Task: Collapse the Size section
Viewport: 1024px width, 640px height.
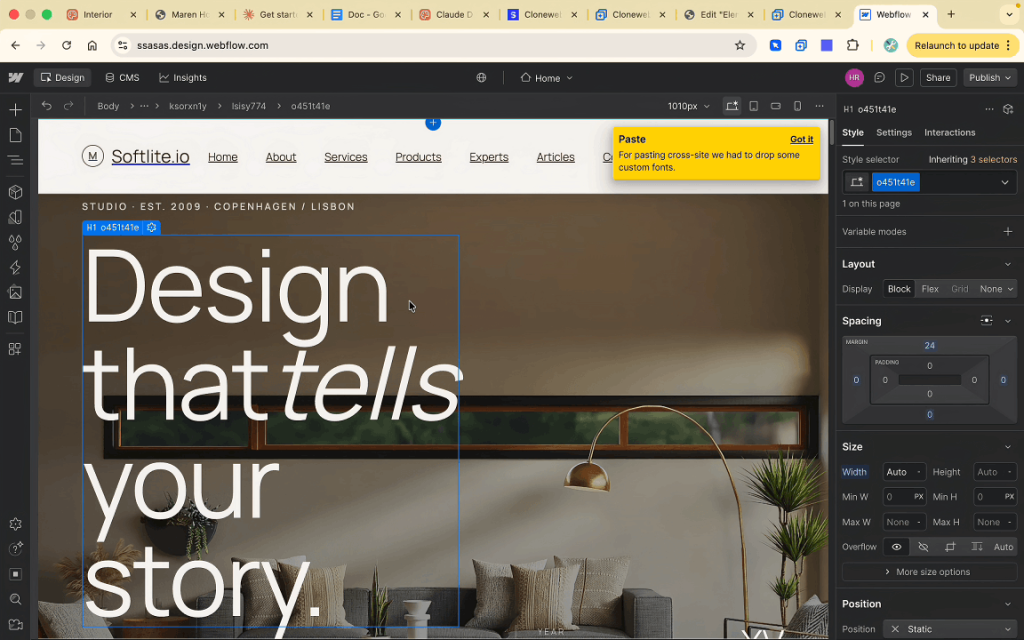Action: point(1008,447)
